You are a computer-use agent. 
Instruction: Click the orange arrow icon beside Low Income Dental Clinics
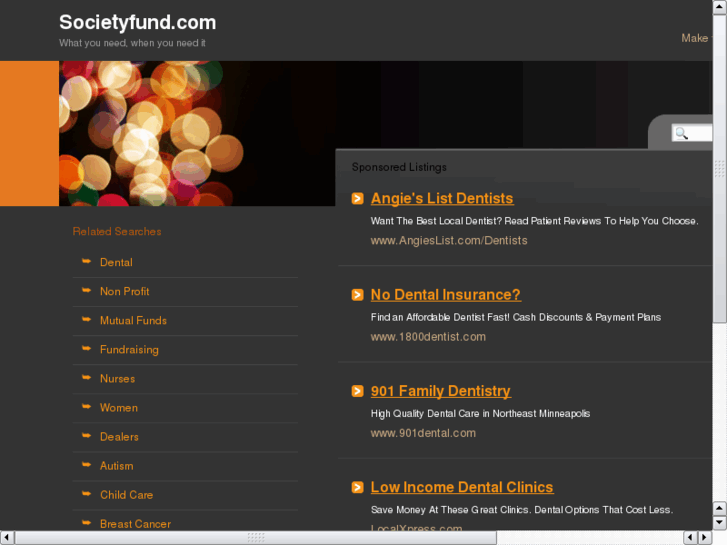[357, 487]
